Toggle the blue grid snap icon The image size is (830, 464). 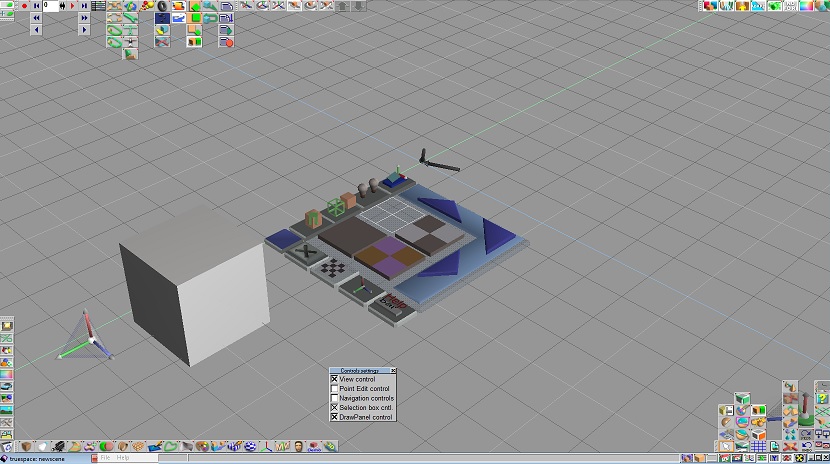(758, 446)
